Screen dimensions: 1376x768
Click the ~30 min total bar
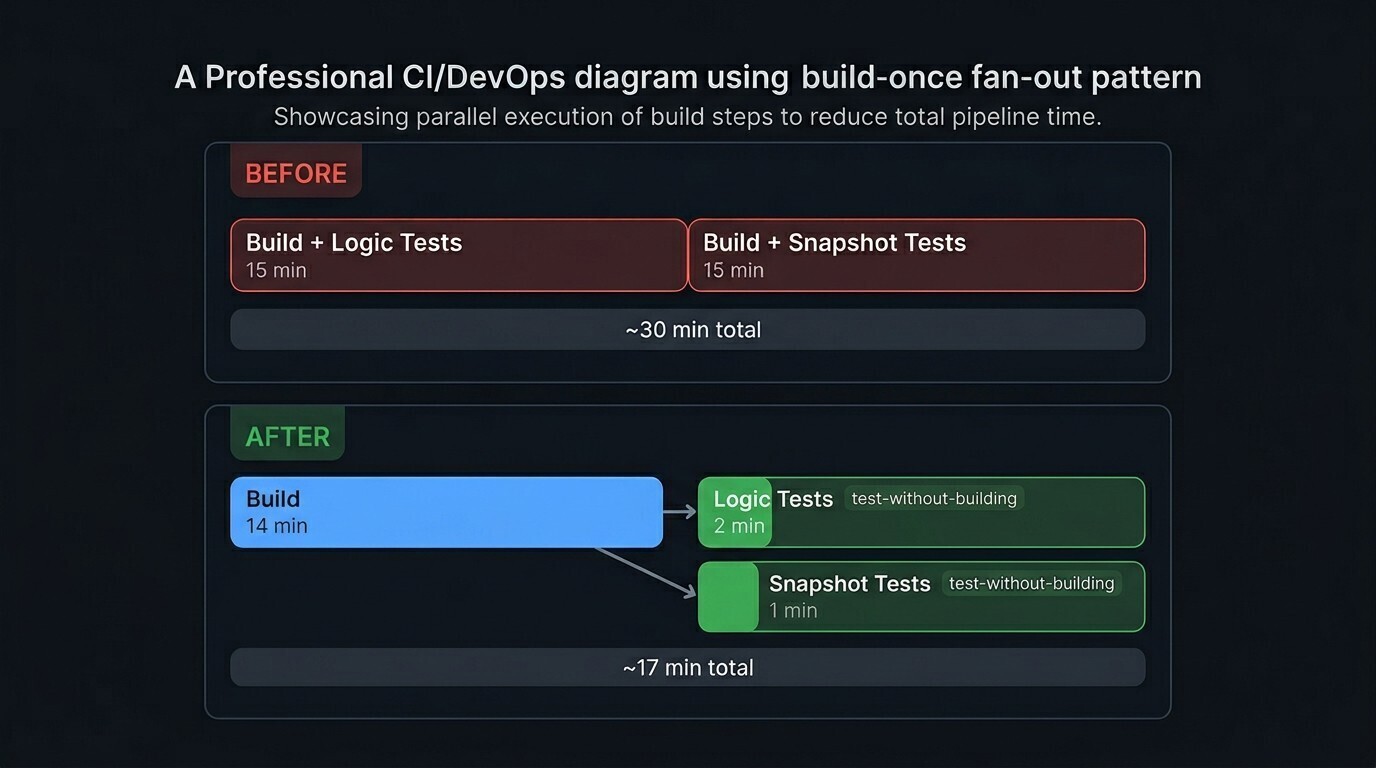point(688,329)
